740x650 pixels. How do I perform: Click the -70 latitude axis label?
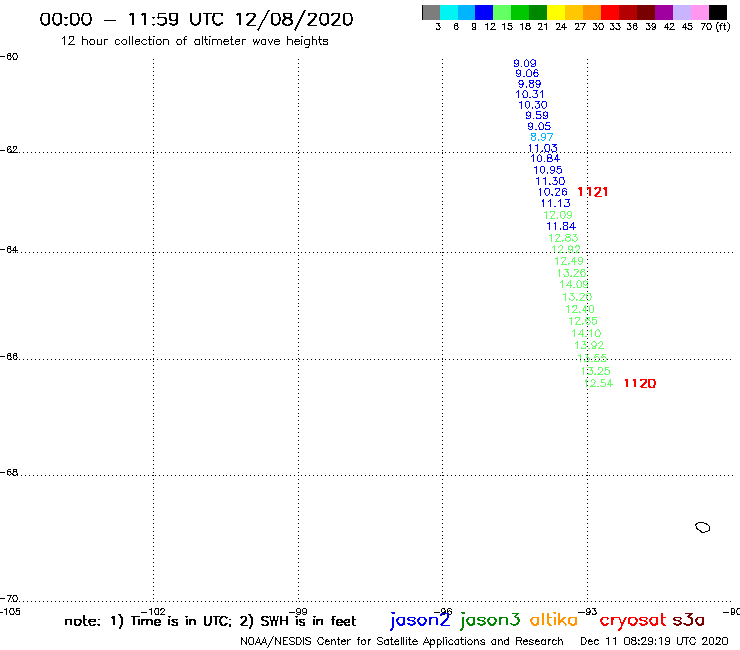(x=9, y=599)
